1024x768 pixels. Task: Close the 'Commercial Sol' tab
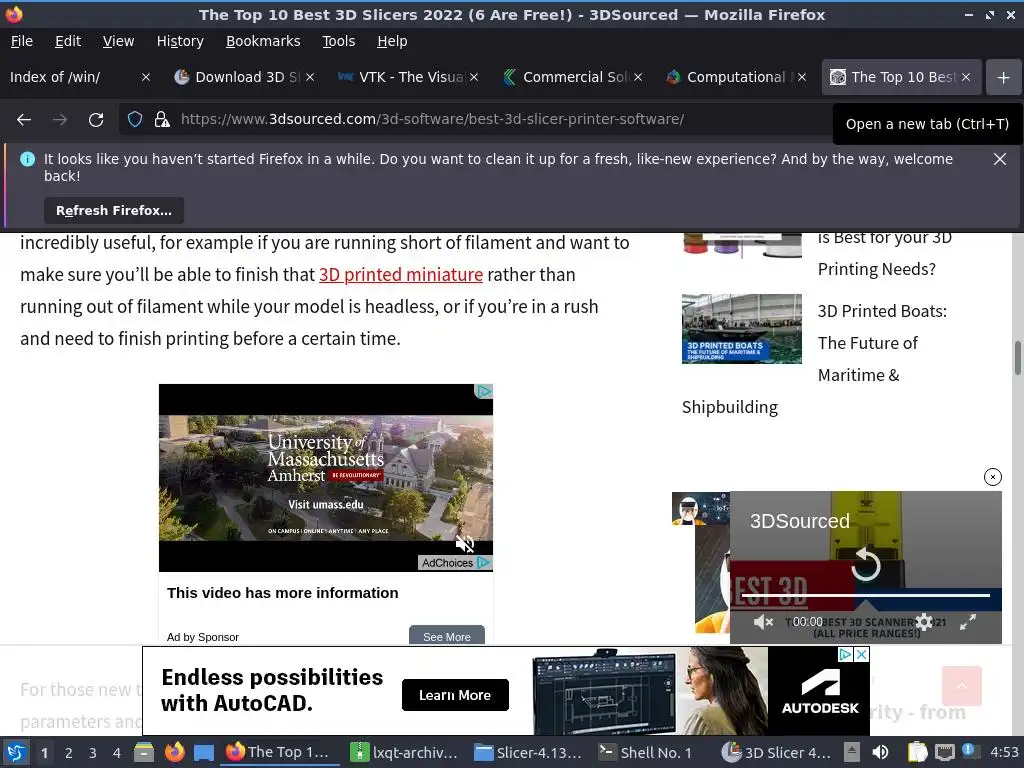click(638, 77)
